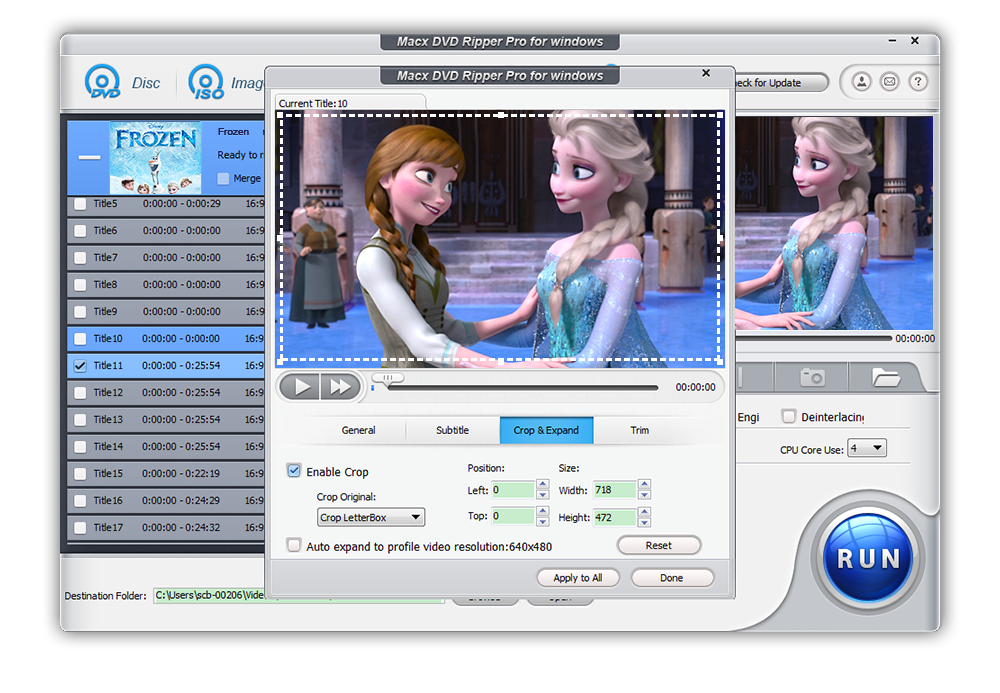Switch to the Trim tab
Screen dimensions: 1000x693
click(x=640, y=430)
